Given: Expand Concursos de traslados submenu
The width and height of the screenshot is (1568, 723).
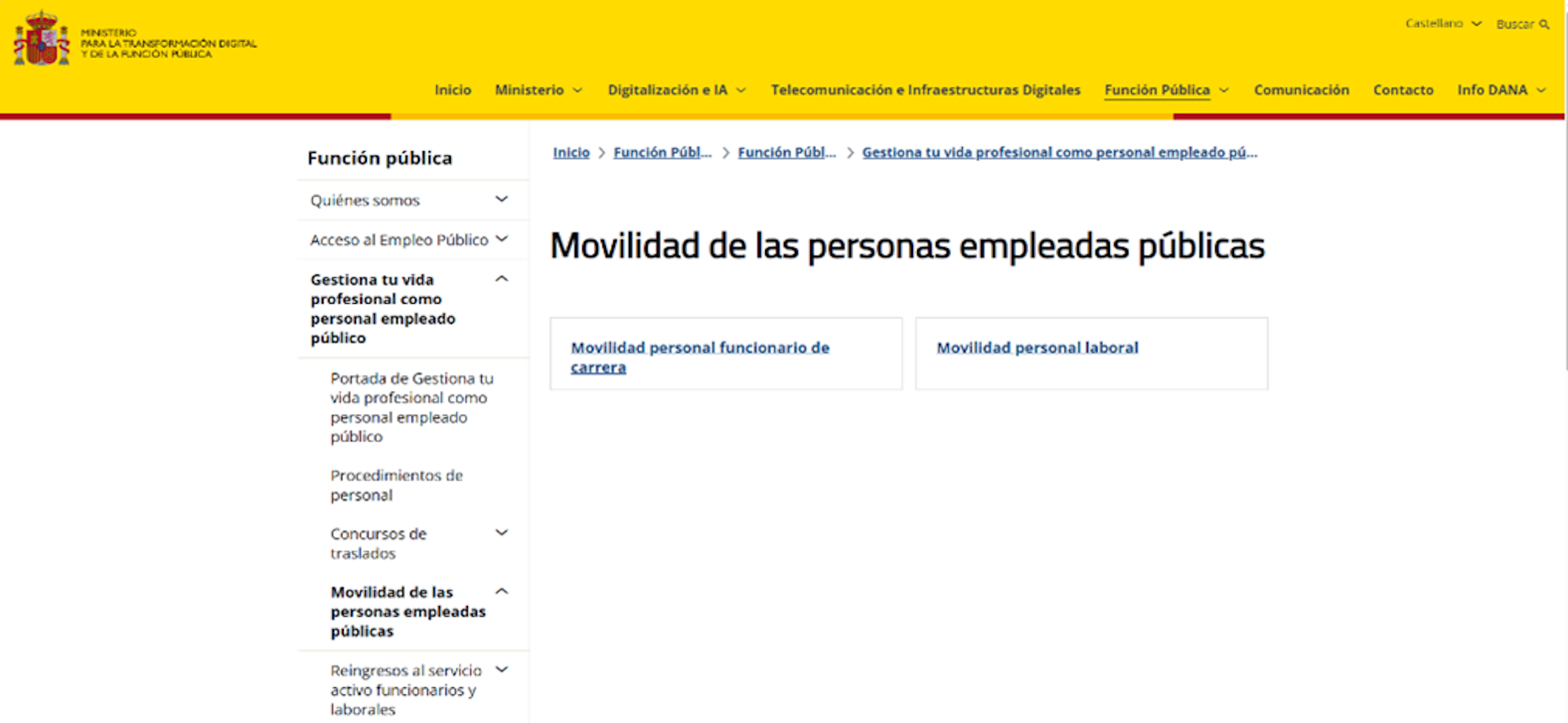Looking at the screenshot, I should tap(501, 533).
